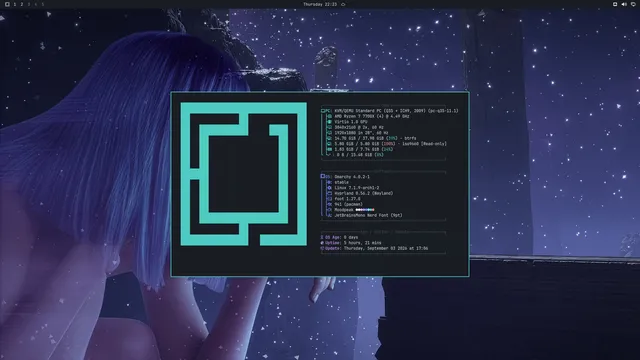This screenshot has width=640, height=360.
Task: Open the volume speaker icon in top bar
Action: [x=624, y=4]
